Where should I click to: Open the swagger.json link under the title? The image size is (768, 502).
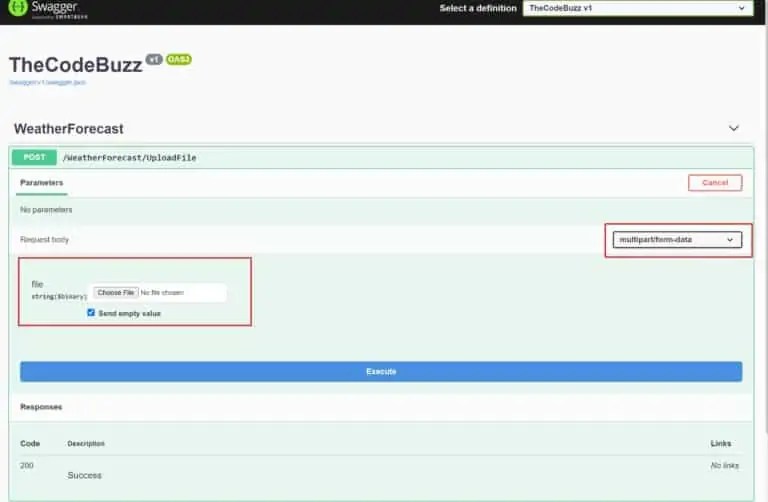(x=48, y=82)
